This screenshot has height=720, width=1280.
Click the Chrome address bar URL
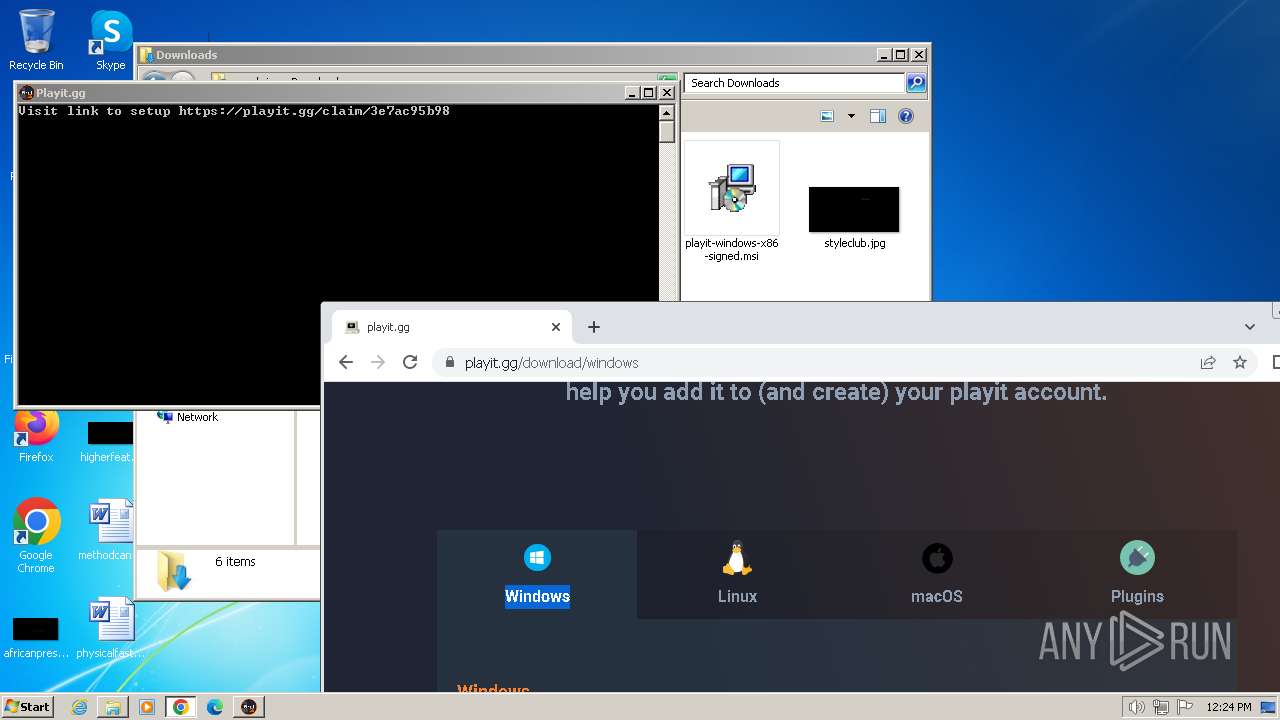click(x=551, y=363)
